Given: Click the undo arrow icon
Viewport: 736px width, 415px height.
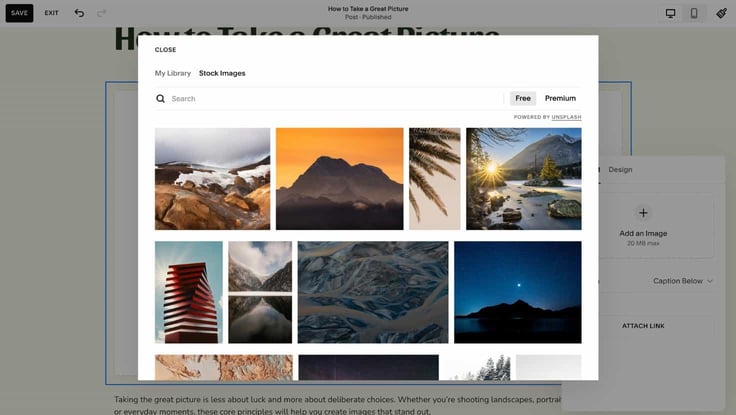Looking at the screenshot, I should [79, 13].
